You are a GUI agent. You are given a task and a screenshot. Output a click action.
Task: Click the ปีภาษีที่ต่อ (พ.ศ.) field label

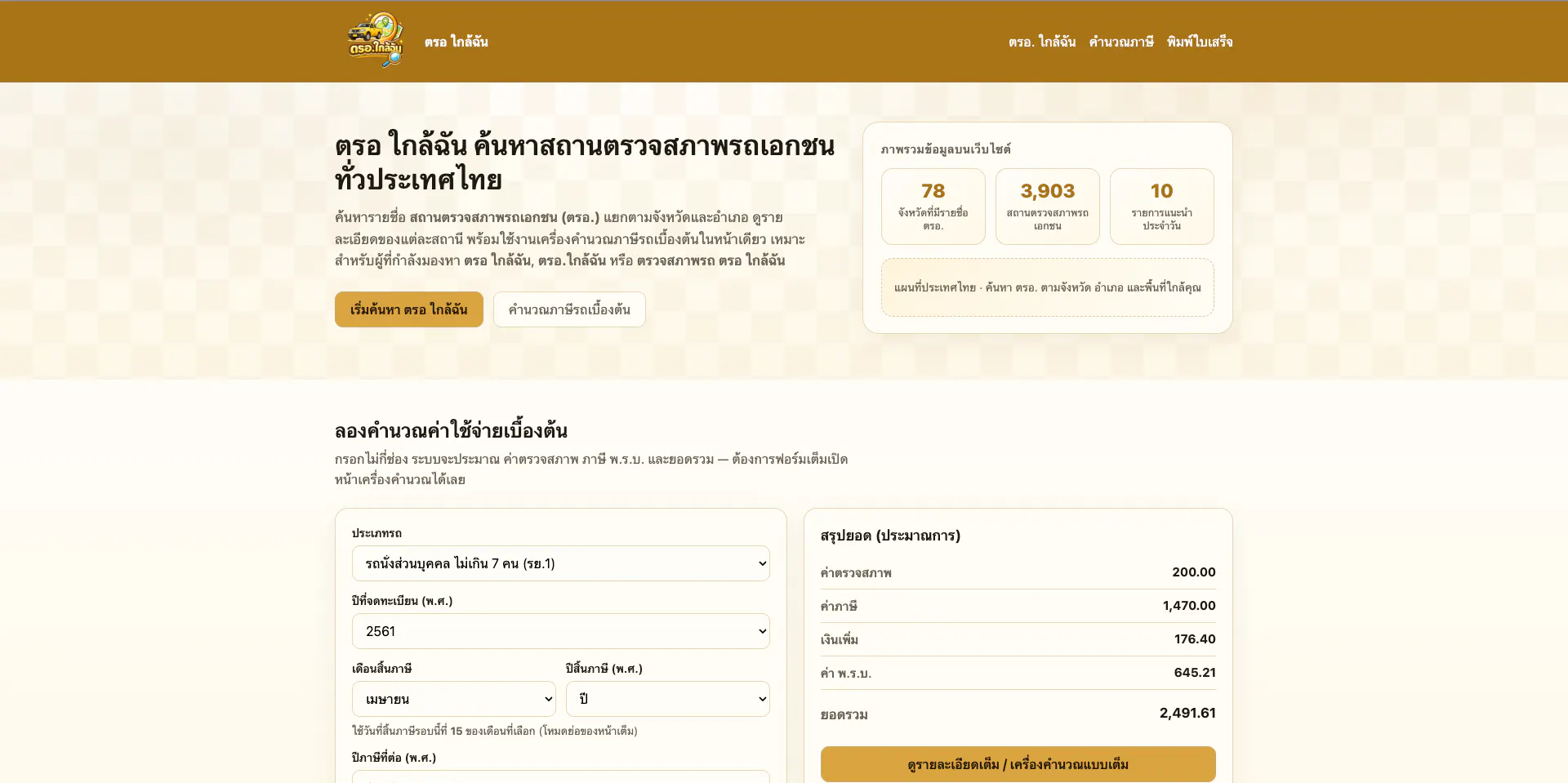coord(394,758)
